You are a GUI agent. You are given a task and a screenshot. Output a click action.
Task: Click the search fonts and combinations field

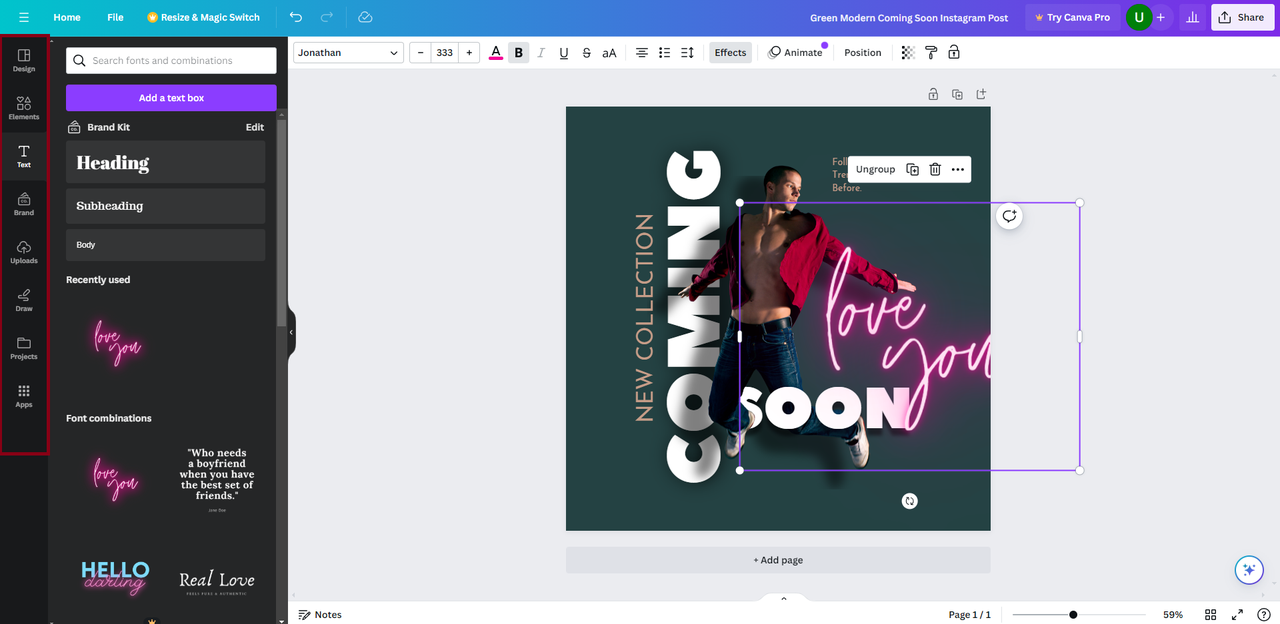pos(171,60)
